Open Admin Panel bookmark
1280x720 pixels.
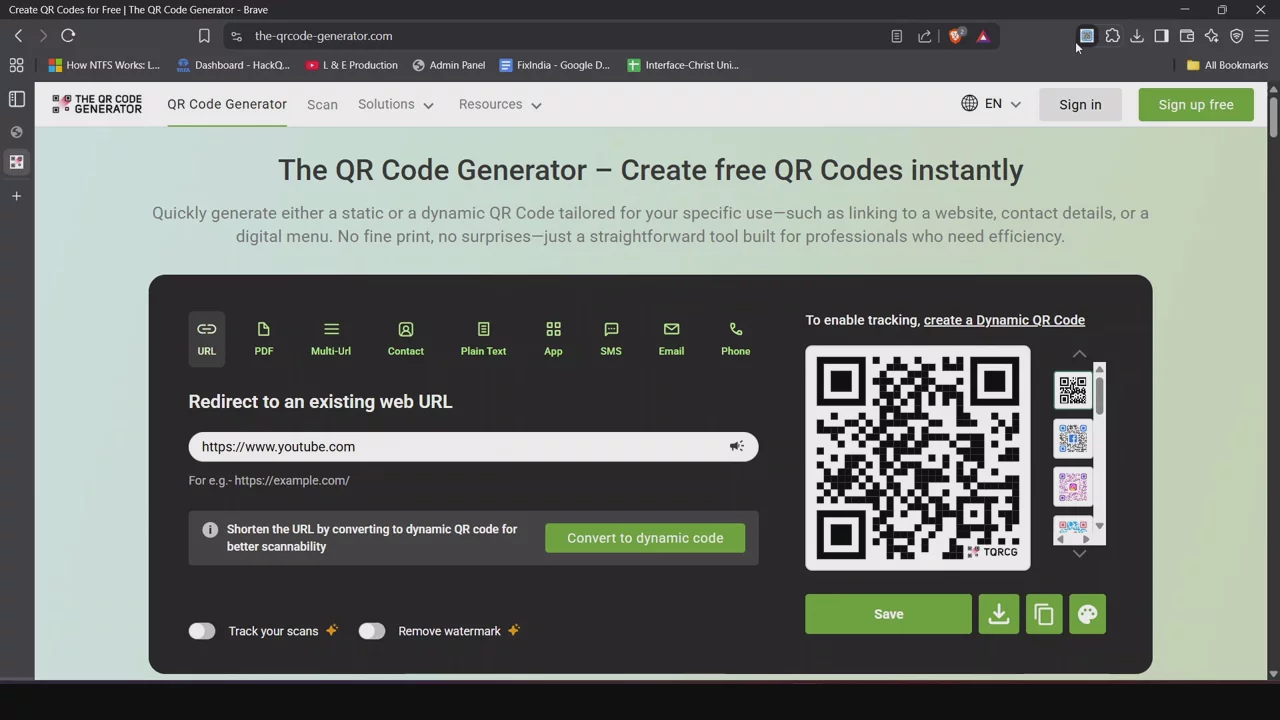pyautogui.click(x=449, y=65)
